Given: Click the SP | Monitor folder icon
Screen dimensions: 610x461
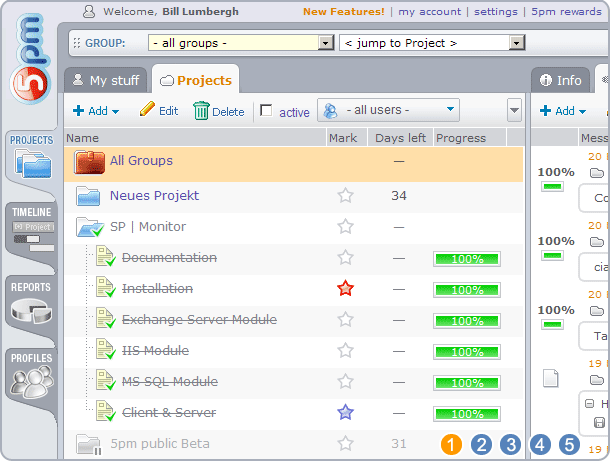Looking at the screenshot, I should (90, 227).
